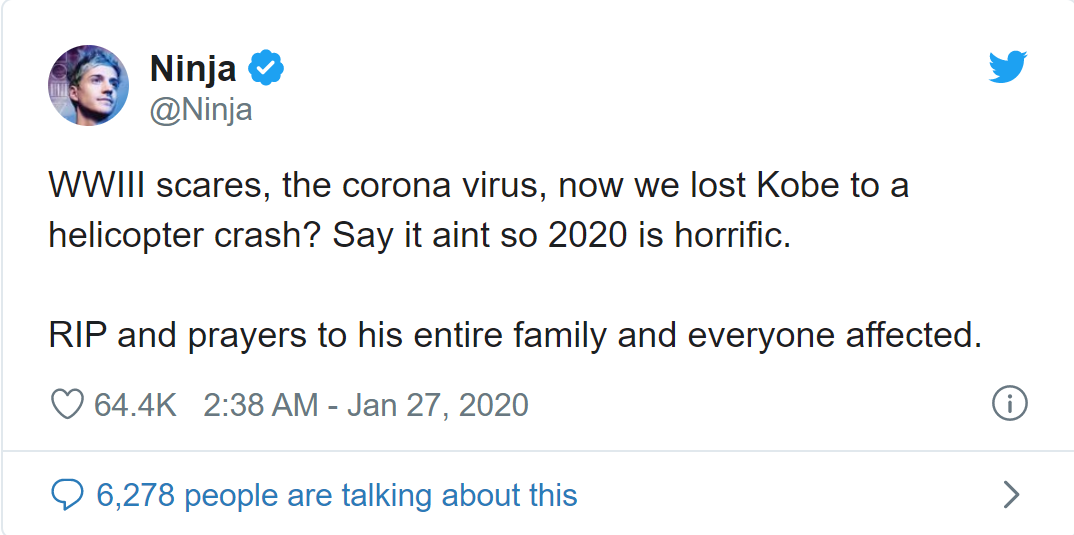Click the 6,278 replies number
Screen dimensions: 1074x535
tap(135, 495)
